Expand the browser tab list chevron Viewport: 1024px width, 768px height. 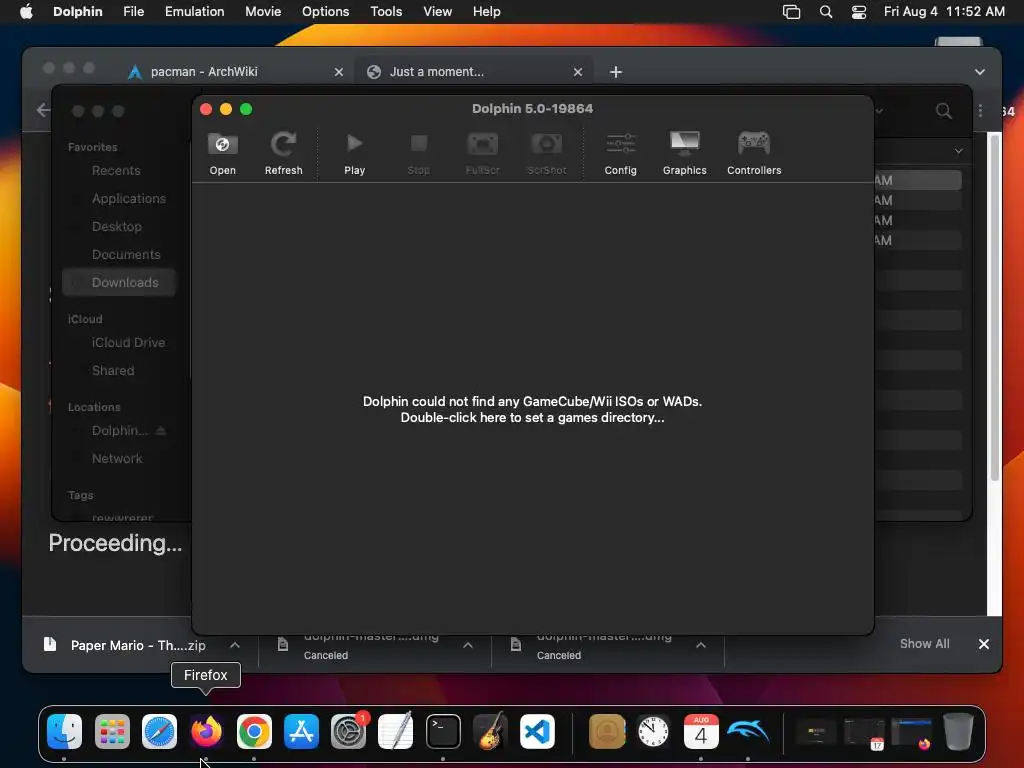980,72
